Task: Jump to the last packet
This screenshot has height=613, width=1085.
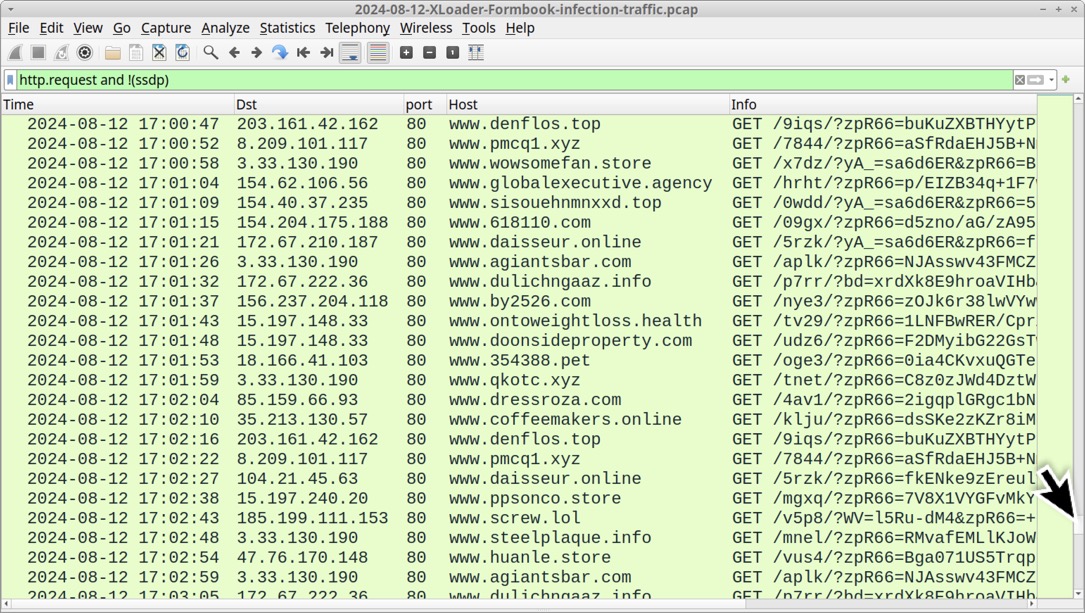Action: click(327, 53)
